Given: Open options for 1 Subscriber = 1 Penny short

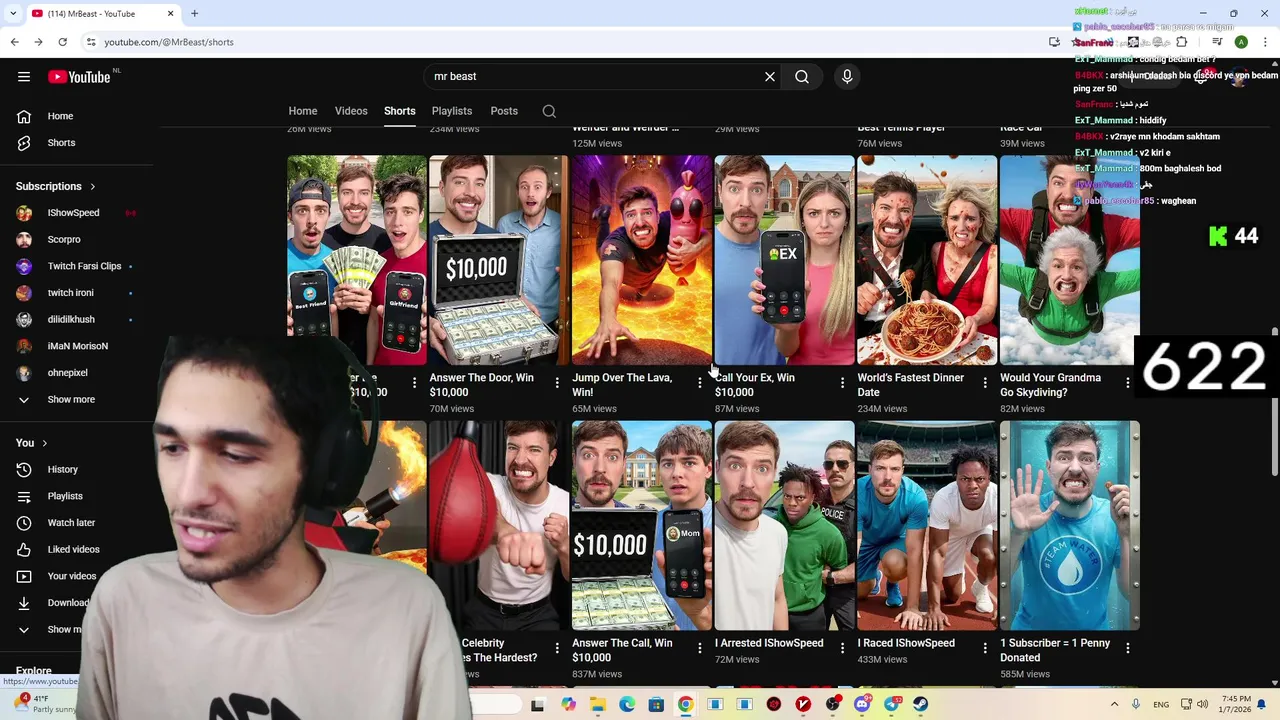Looking at the screenshot, I should (x=1128, y=648).
